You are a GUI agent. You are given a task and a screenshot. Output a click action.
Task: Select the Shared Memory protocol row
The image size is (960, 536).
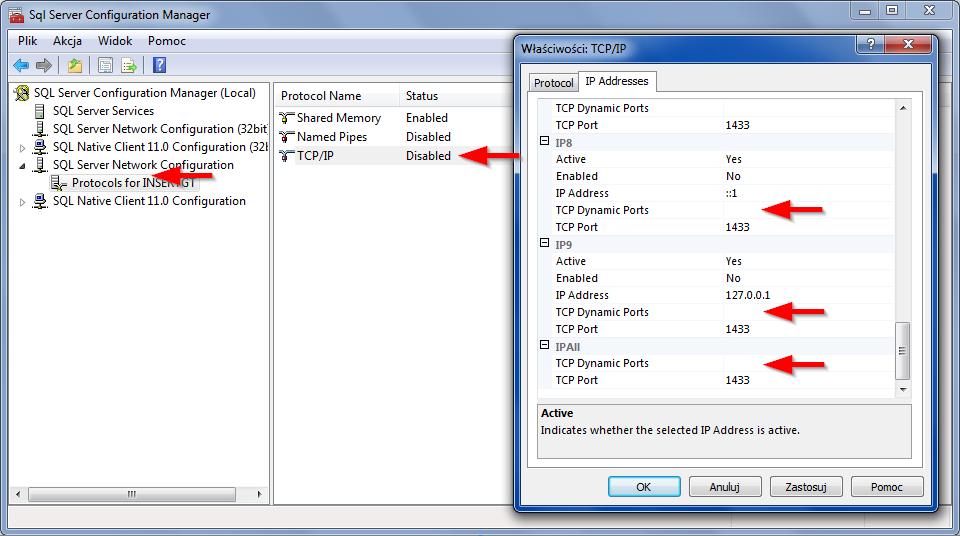tap(396, 118)
